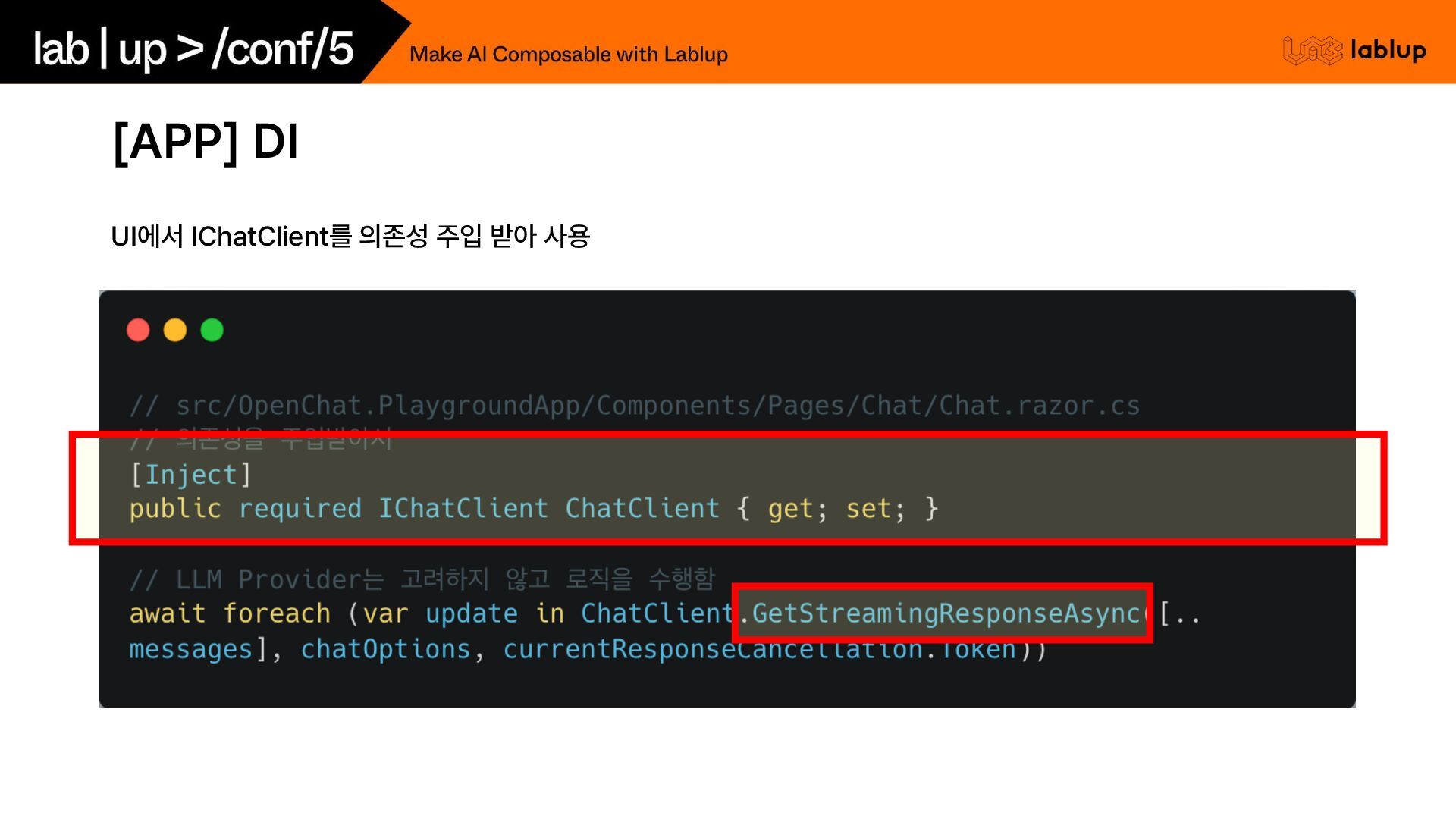
Task: Click the lablup wordmark text
Action: click(x=1388, y=50)
